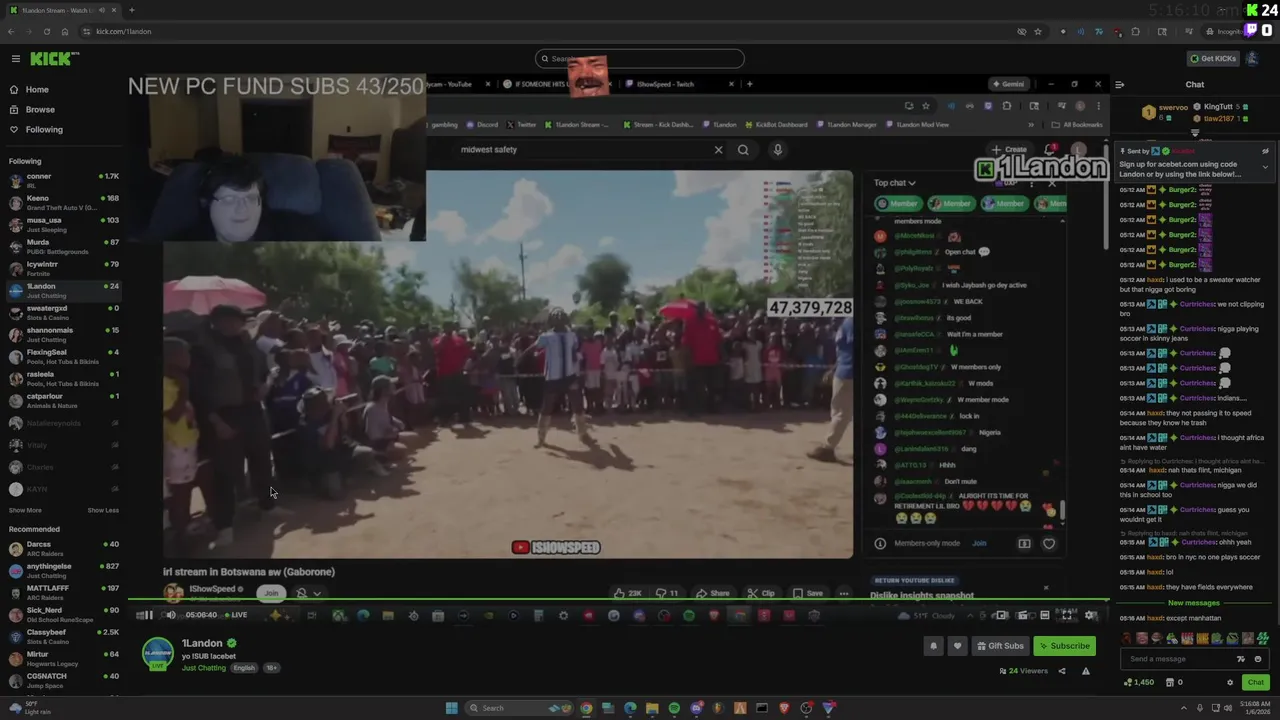
Task: Click Save under the streamed YouTube video
Action: 808,593
